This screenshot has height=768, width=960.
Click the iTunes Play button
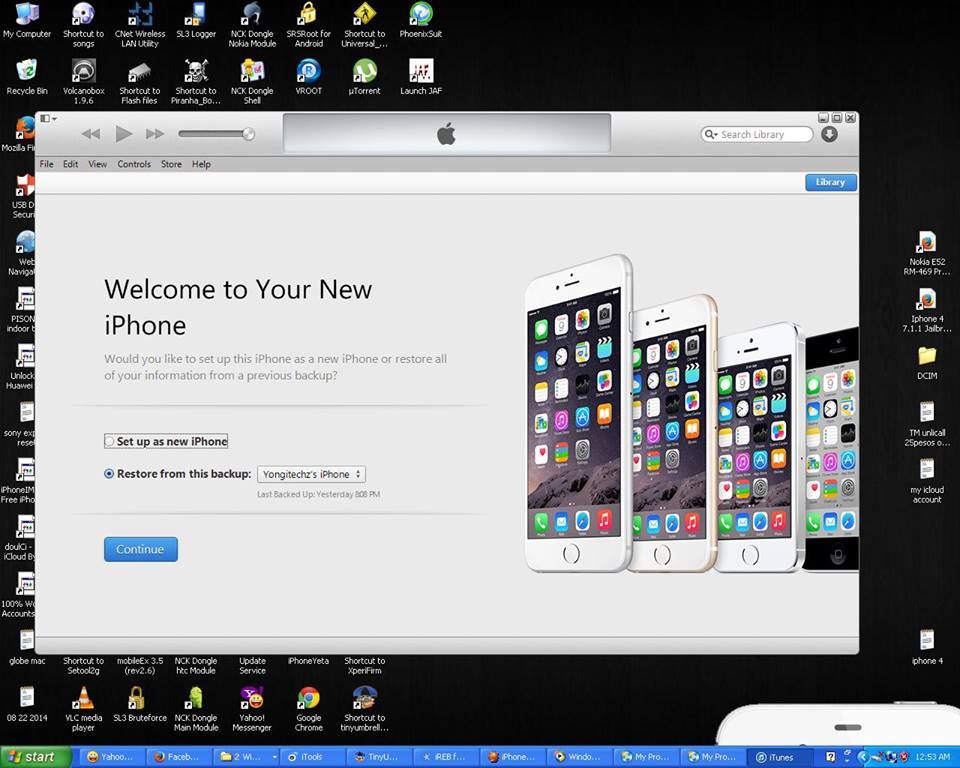[123, 134]
